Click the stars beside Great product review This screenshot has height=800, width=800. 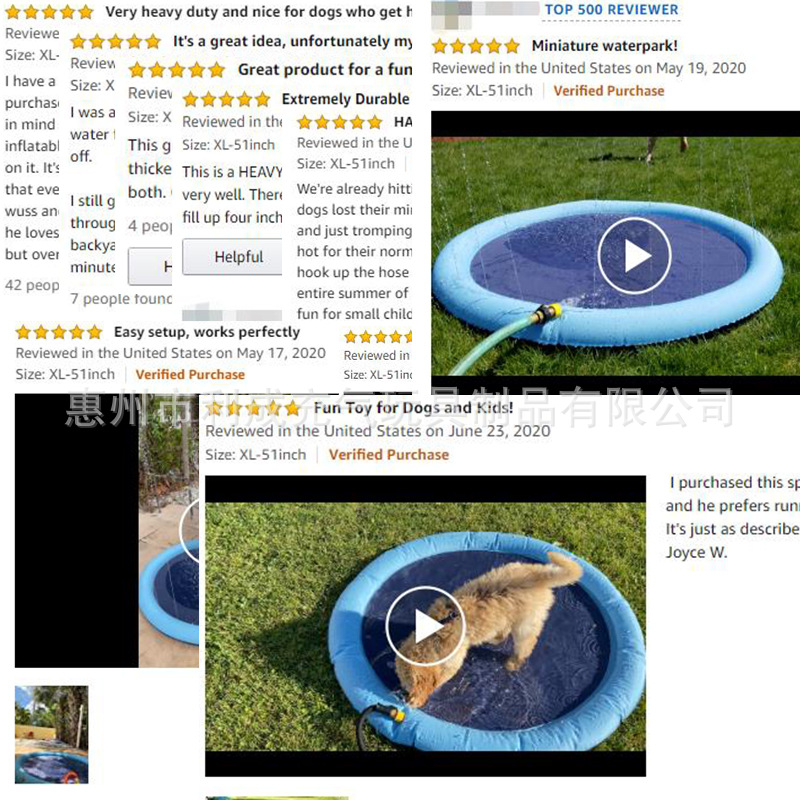click(177, 70)
